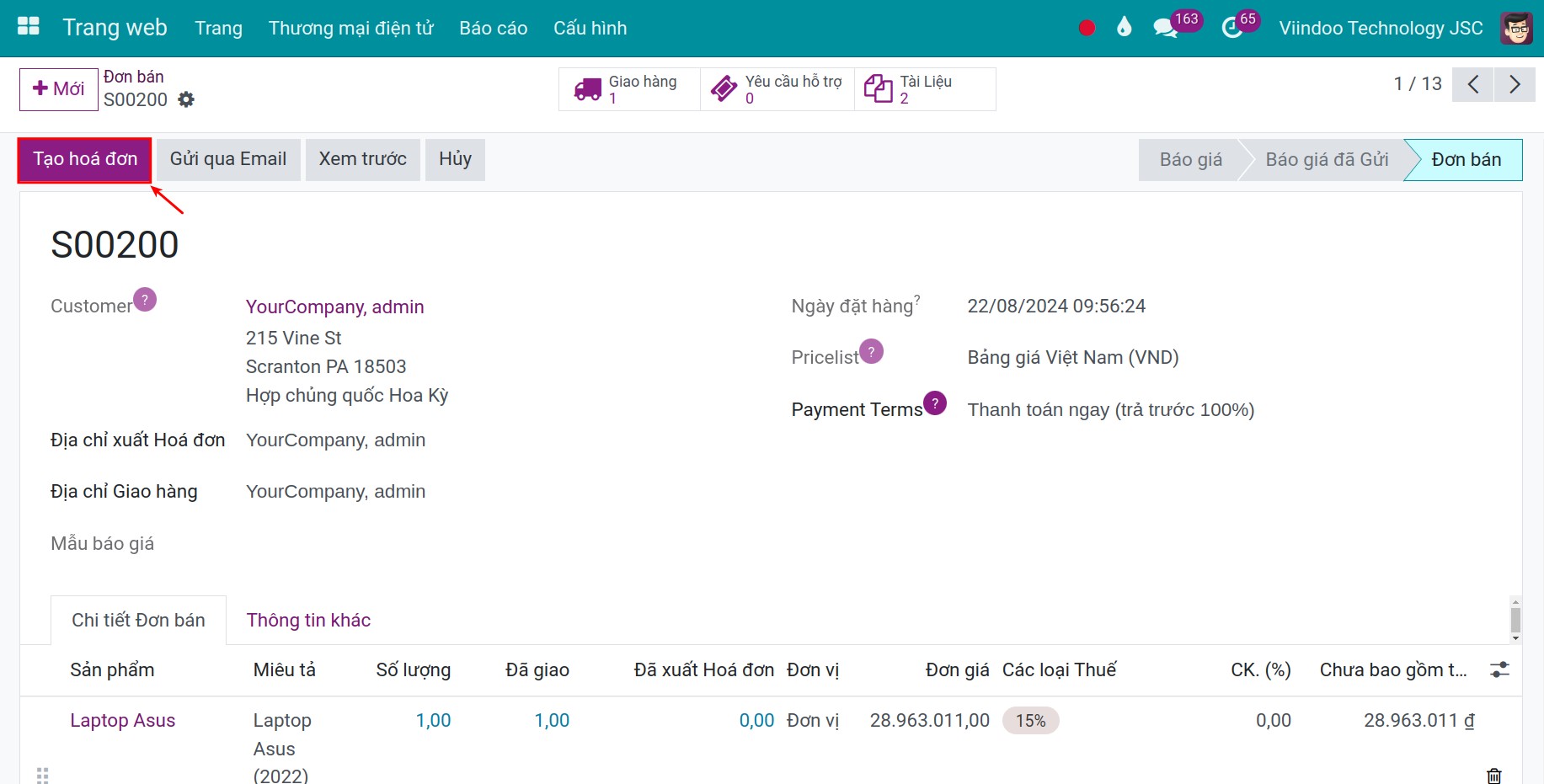Click the red recording dot icon
The width and height of the screenshot is (1544, 784).
pyautogui.click(x=1087, y=28)
